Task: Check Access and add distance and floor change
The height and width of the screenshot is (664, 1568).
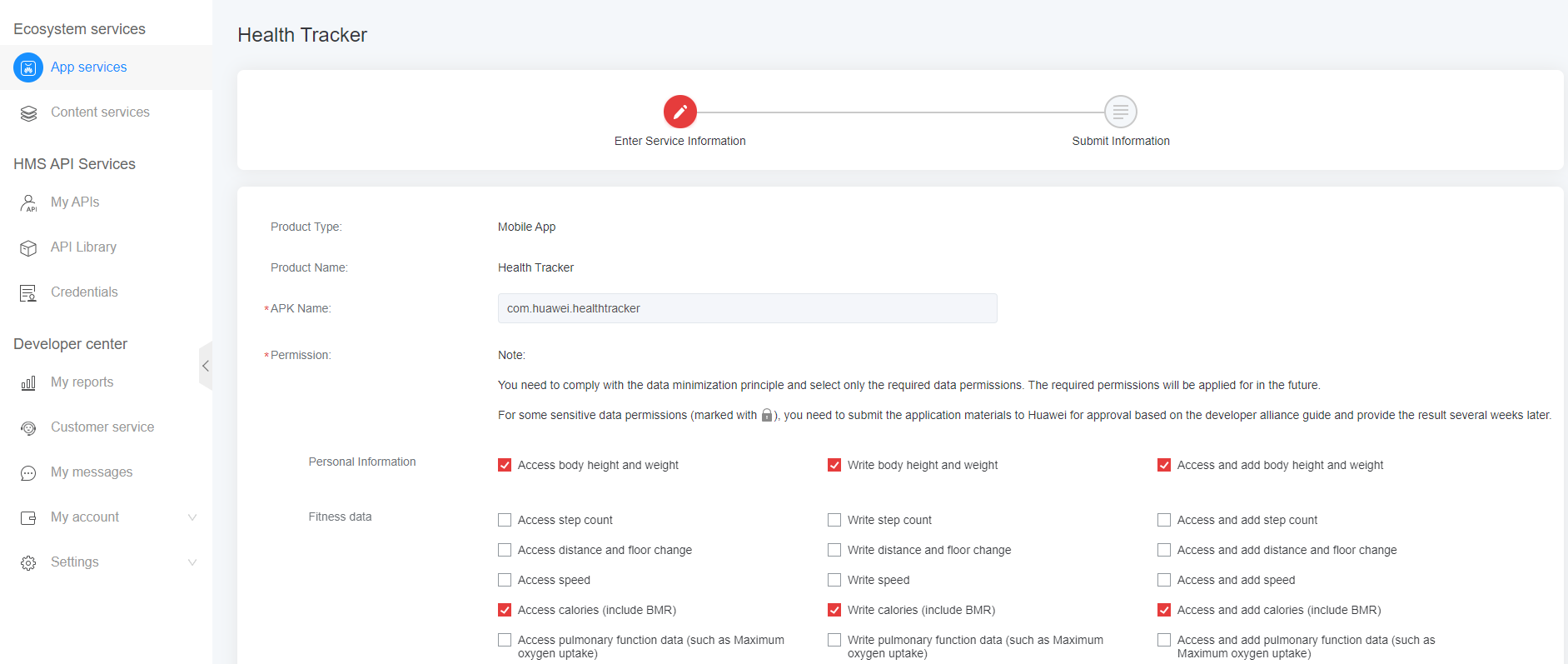Action: point(1164,550)
